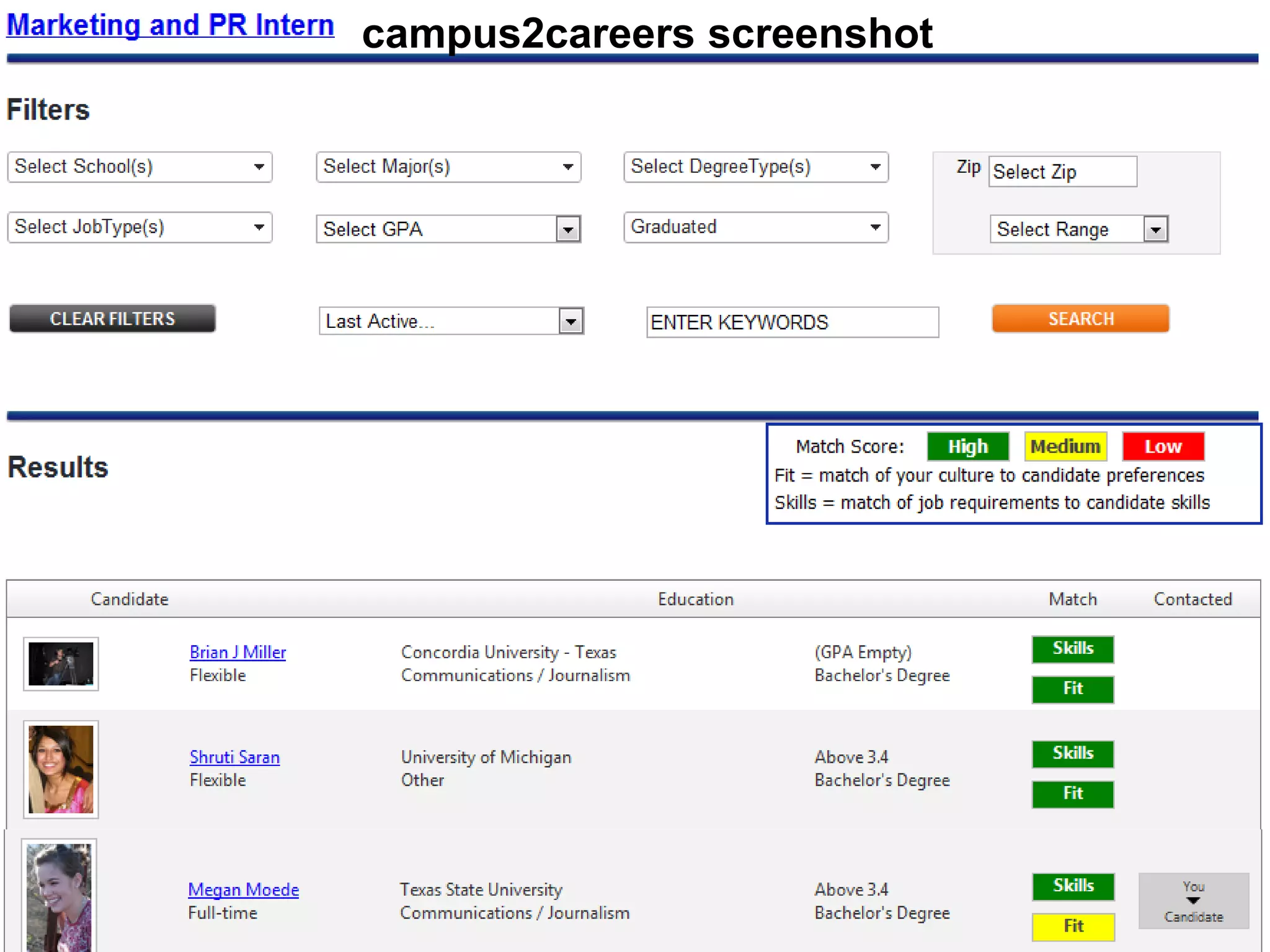
Task: Click the CLEAR FILTERS button
Action: click(113, 319)
